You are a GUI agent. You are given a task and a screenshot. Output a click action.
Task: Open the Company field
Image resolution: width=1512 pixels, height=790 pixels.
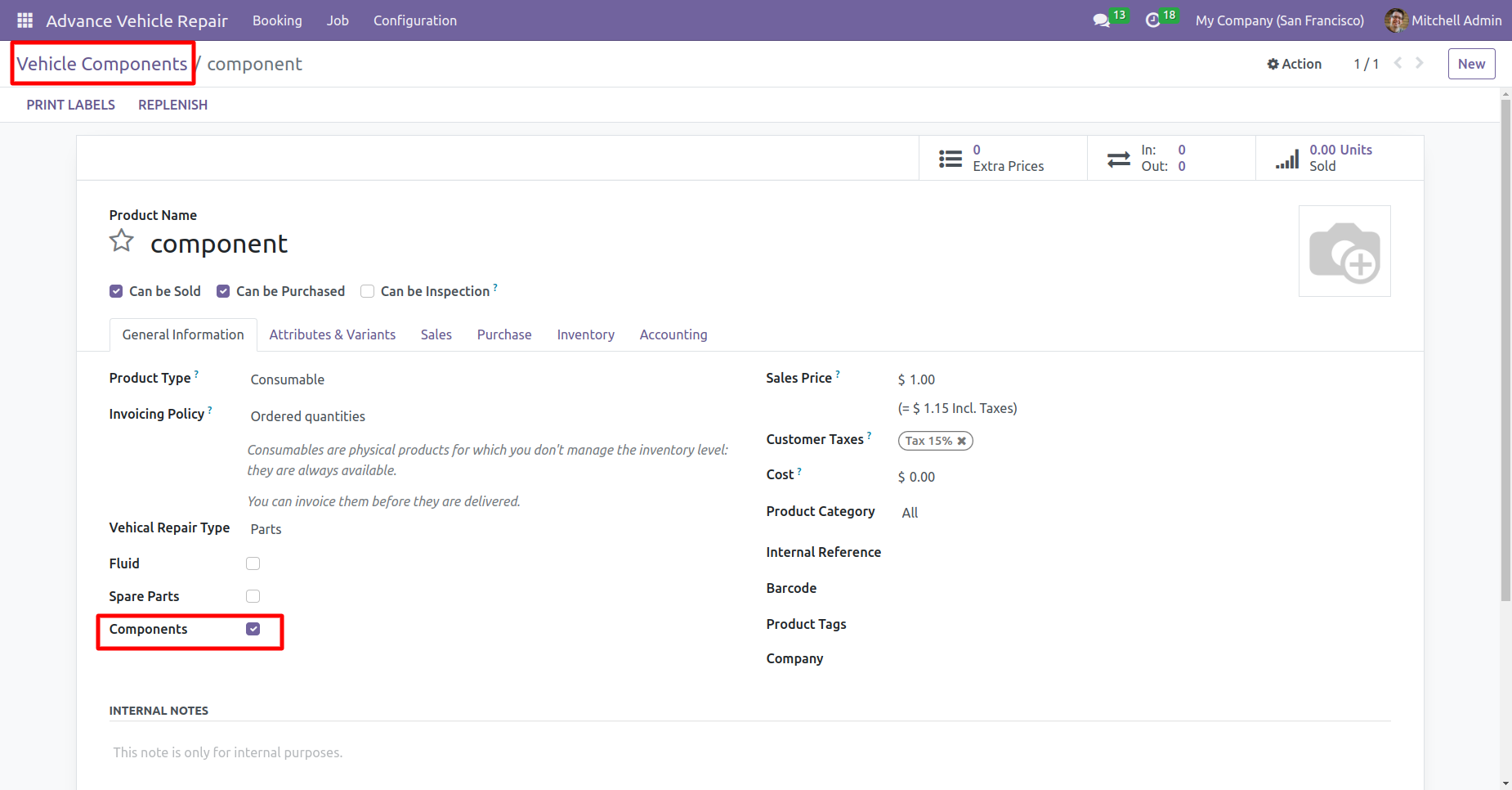coord(1144,658)
